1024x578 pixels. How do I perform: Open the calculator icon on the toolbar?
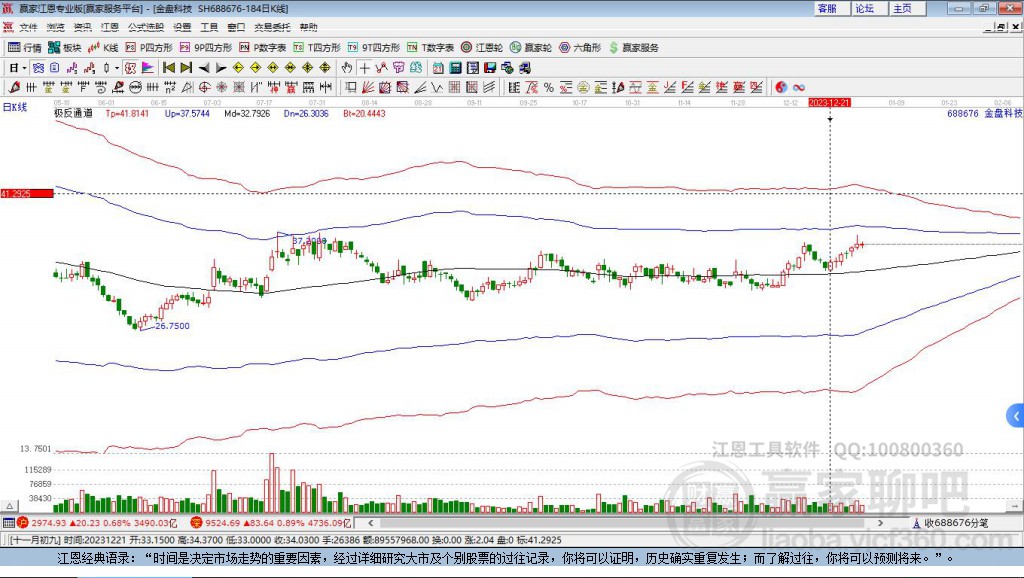454,68
